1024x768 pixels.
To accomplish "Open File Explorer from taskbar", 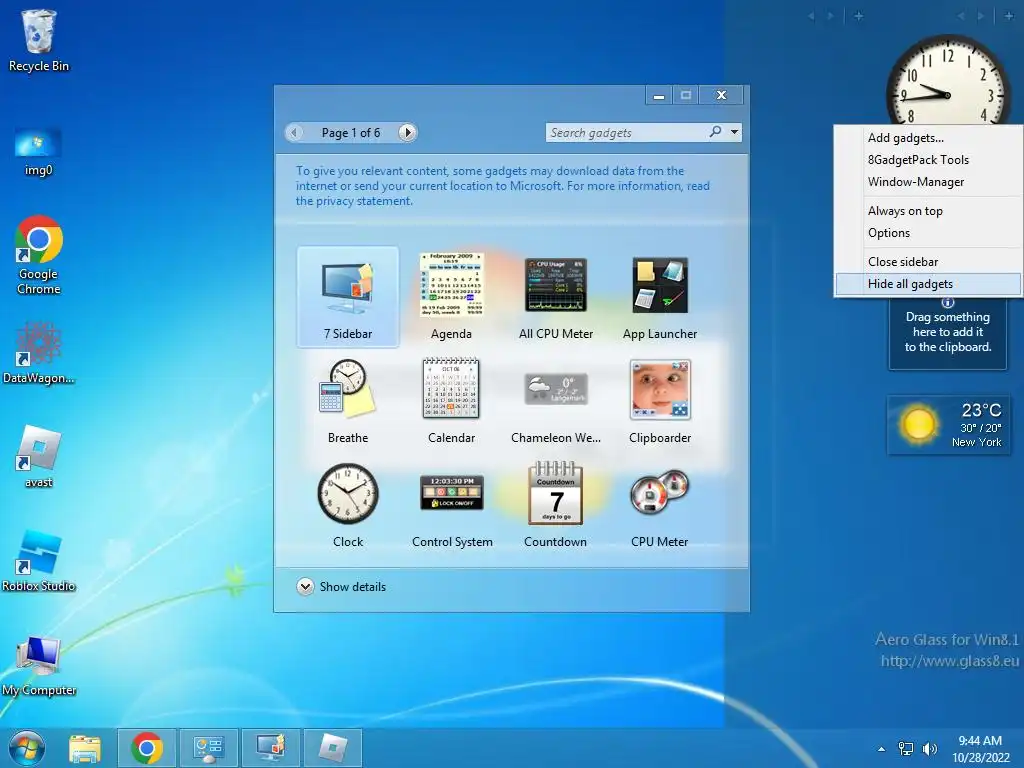I will (85, 748).
